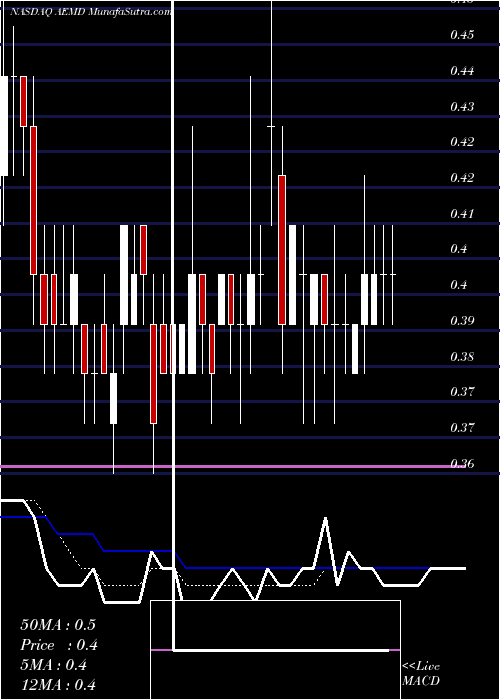500x700 pixels.
Task: Click the 0.38 price axis label
Action: pyautogui.click(x=462, y=356)
